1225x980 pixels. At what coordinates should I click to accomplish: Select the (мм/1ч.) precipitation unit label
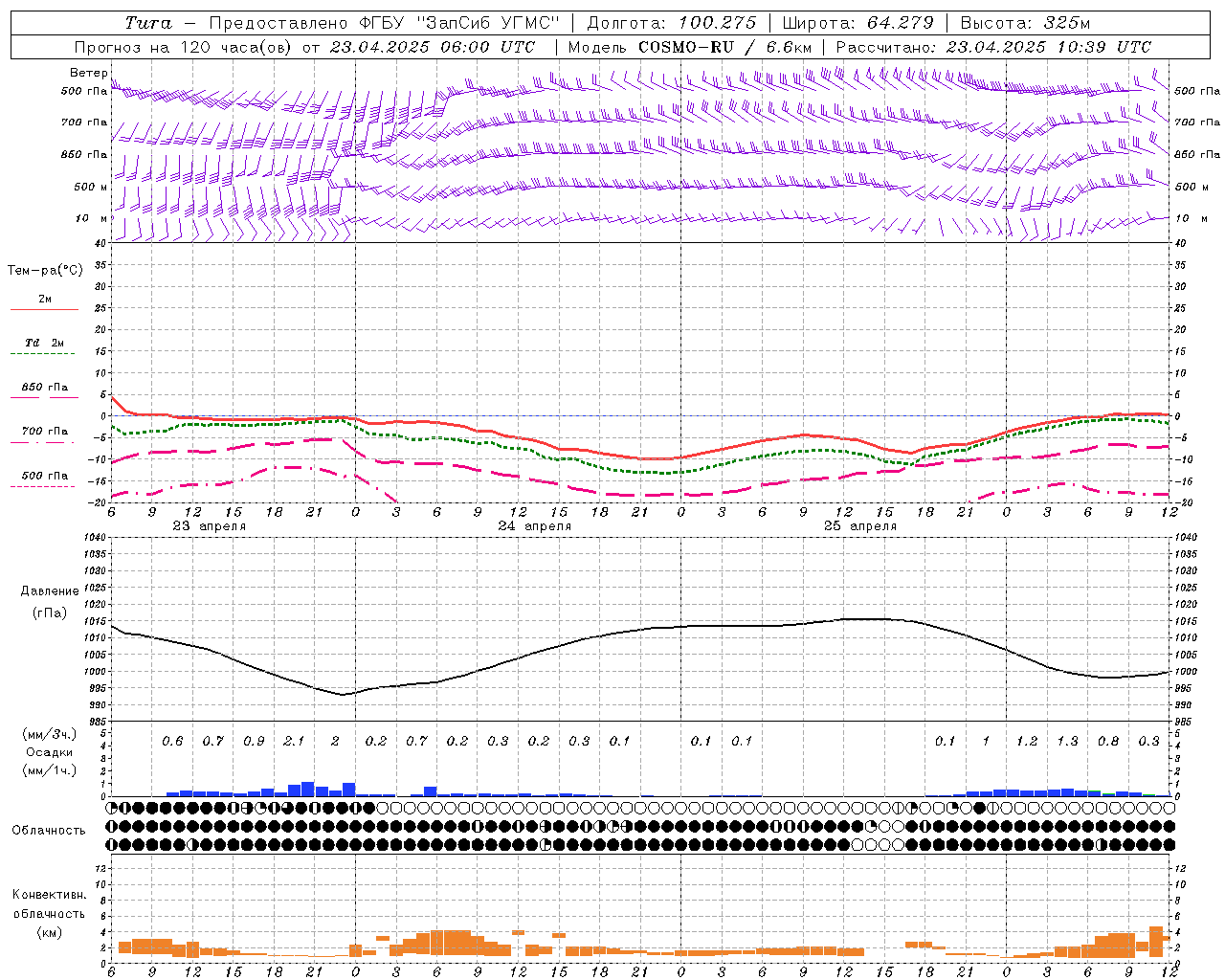(x=49, y=770)
